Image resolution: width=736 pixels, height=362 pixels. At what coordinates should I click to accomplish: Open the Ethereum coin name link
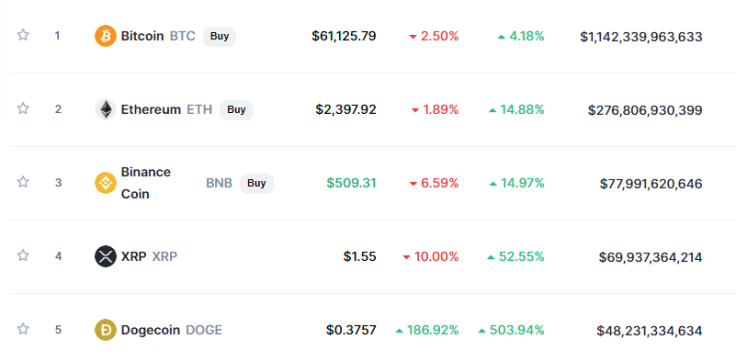151,110
